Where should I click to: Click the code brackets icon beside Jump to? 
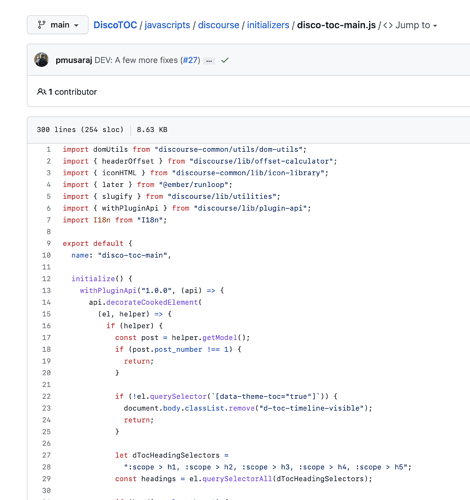[x=388, y=25]
